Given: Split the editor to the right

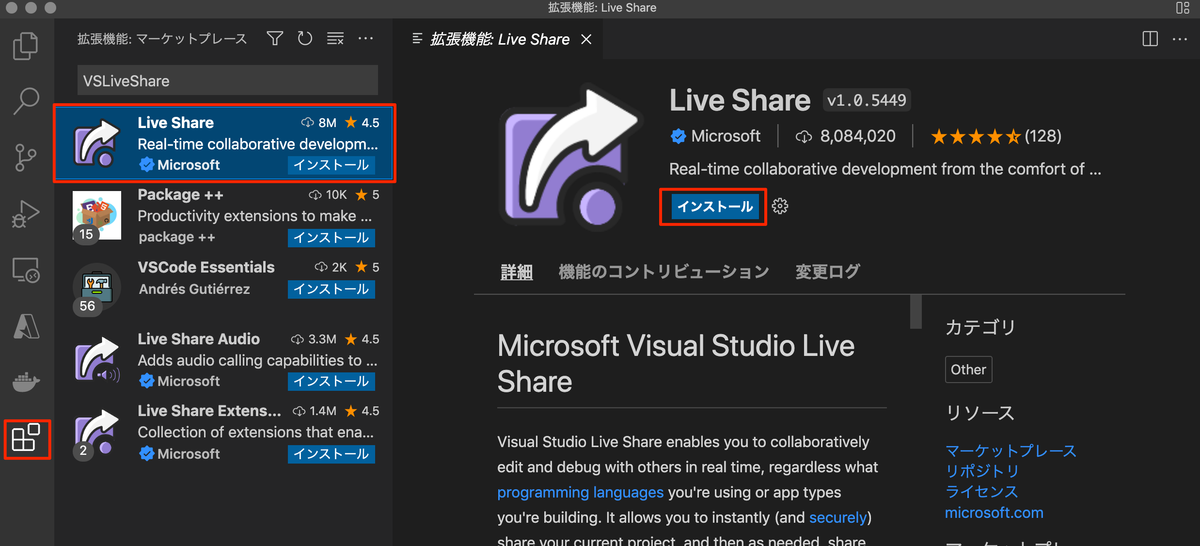Looking at the screenshot, I should [1150, 39].
